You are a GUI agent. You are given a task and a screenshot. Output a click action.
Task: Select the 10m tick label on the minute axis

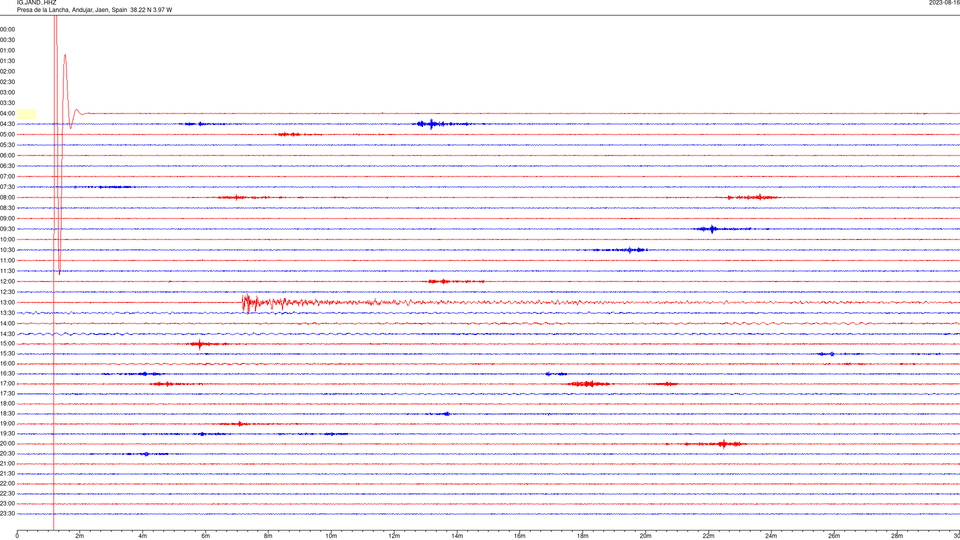tap(331, 536)
